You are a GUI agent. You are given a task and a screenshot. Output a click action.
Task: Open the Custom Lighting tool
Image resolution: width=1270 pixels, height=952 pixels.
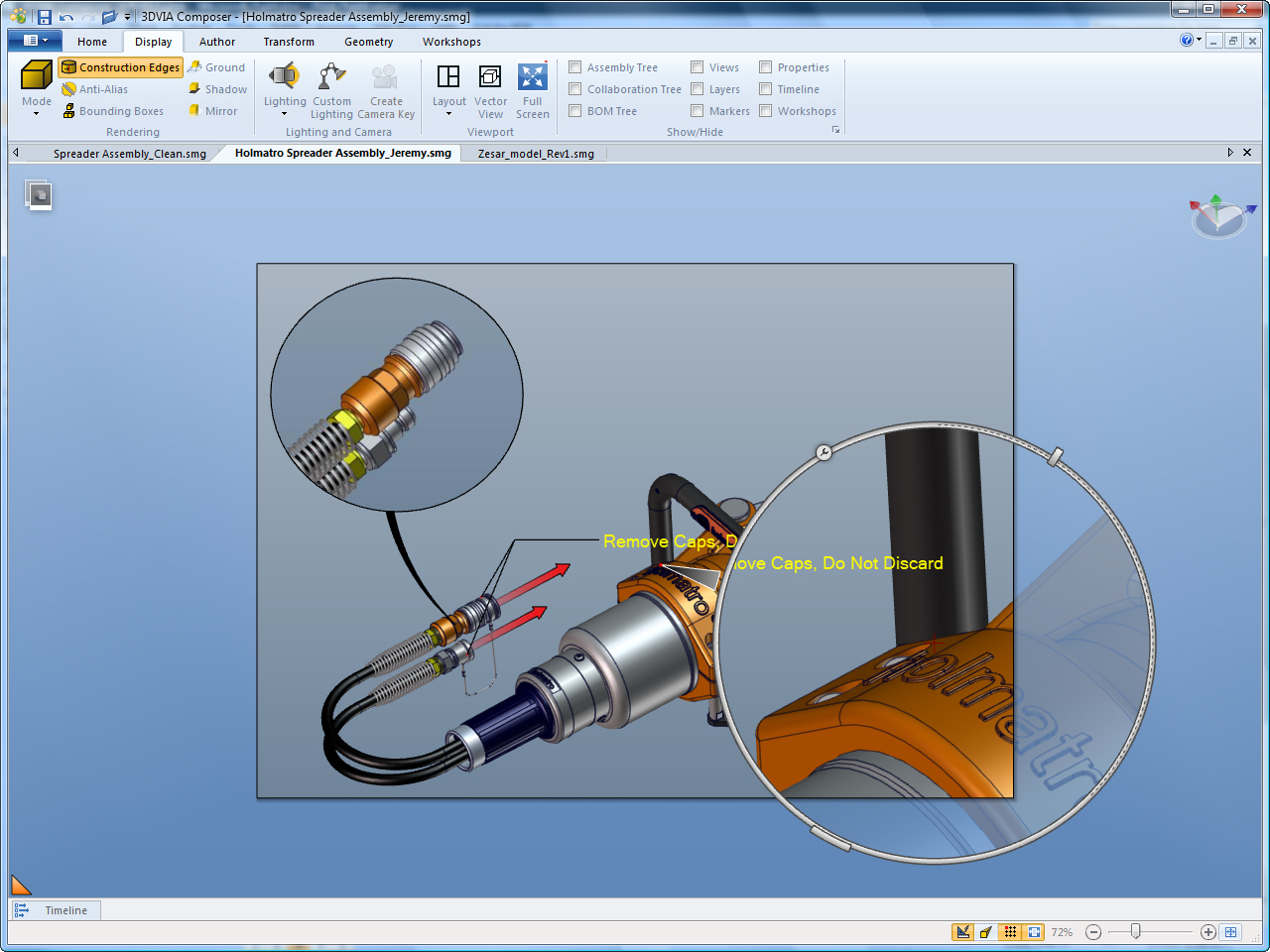click(331, 78)
